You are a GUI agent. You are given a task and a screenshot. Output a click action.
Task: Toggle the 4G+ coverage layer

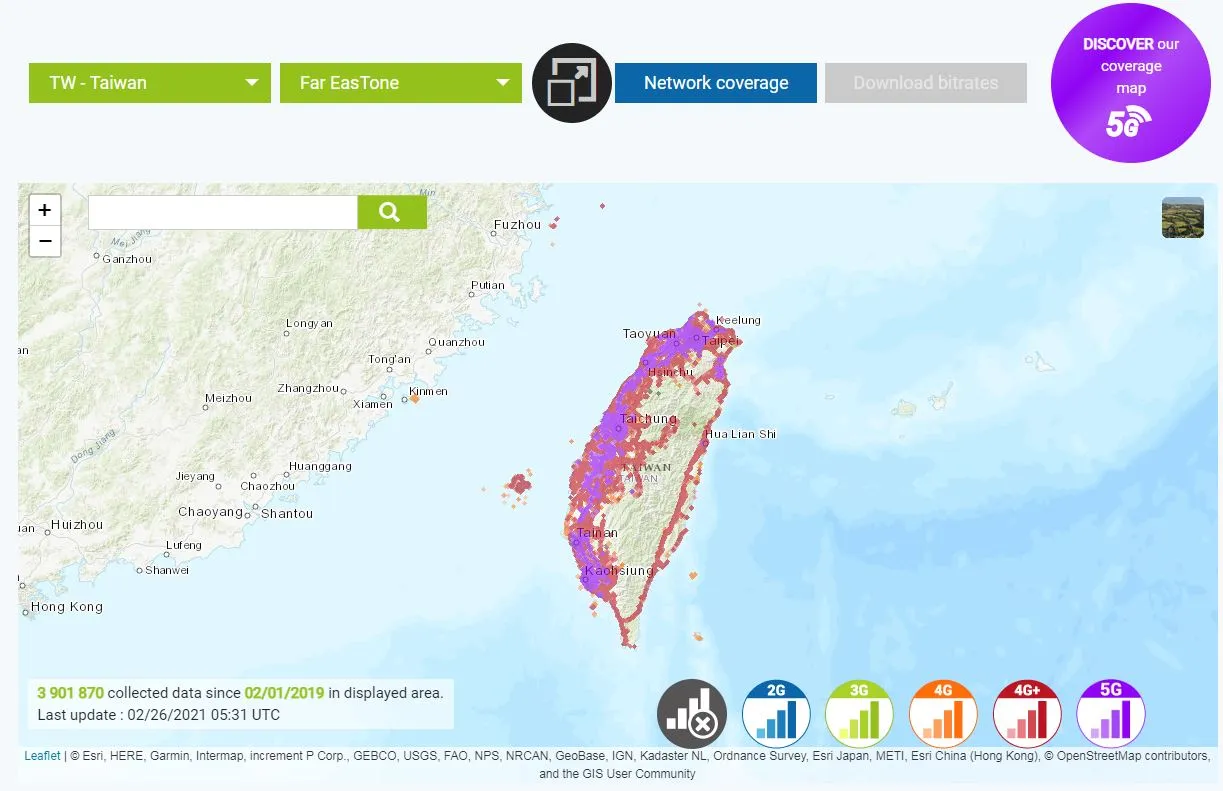click(1027, 714)
